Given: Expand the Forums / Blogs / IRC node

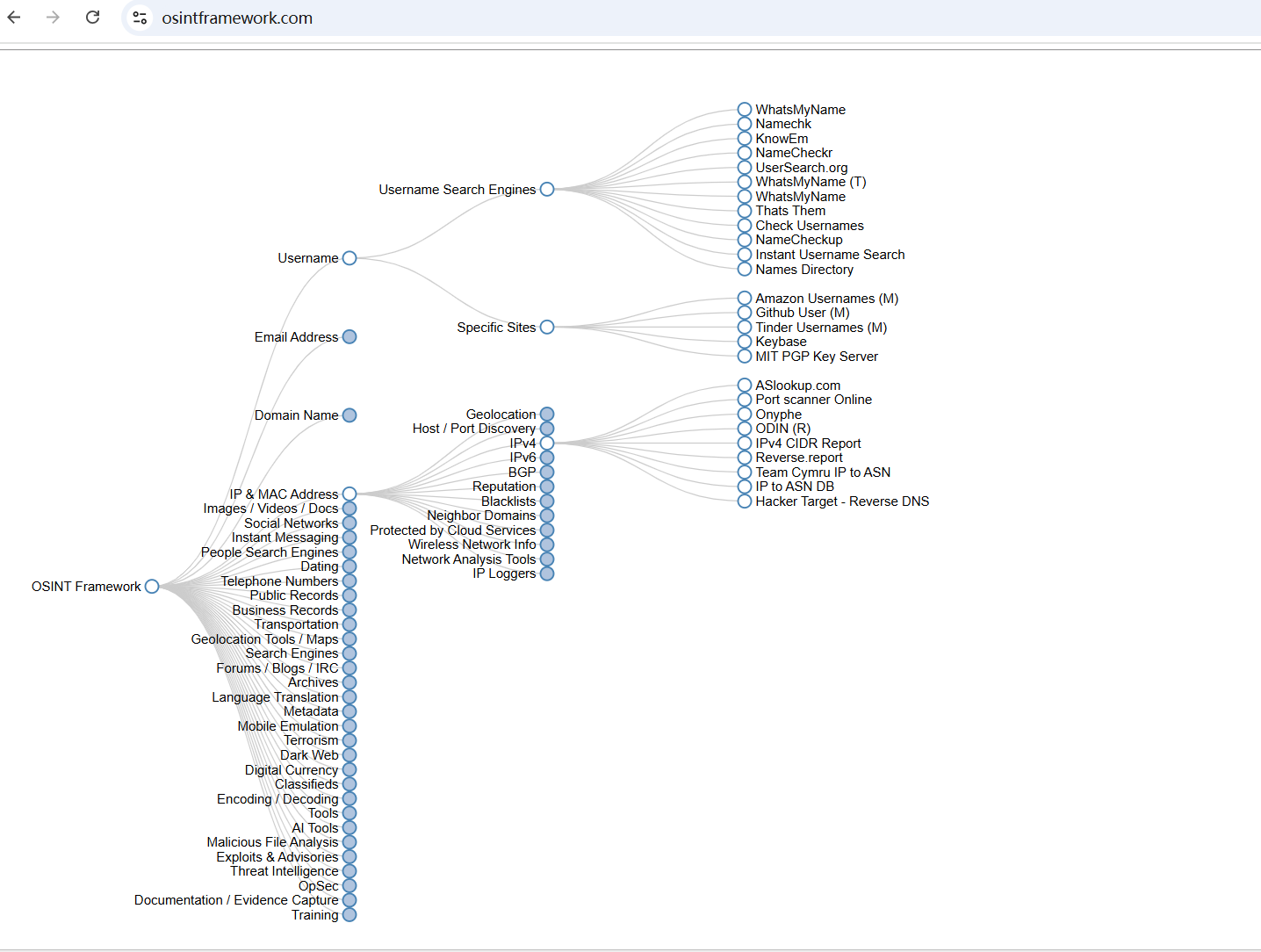Looking at the screenshot, I should [349, 668].
